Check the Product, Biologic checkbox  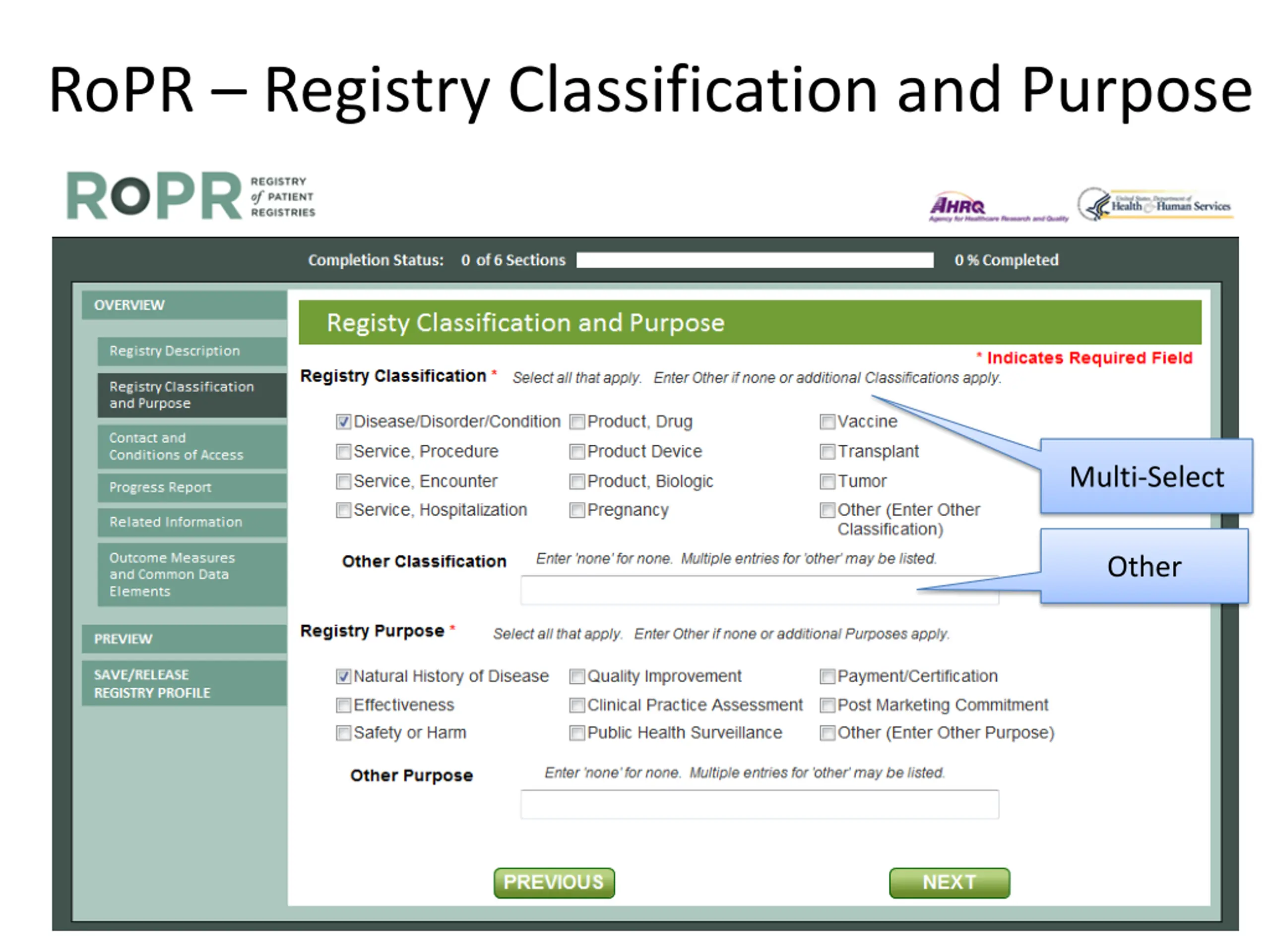[577, 481]
